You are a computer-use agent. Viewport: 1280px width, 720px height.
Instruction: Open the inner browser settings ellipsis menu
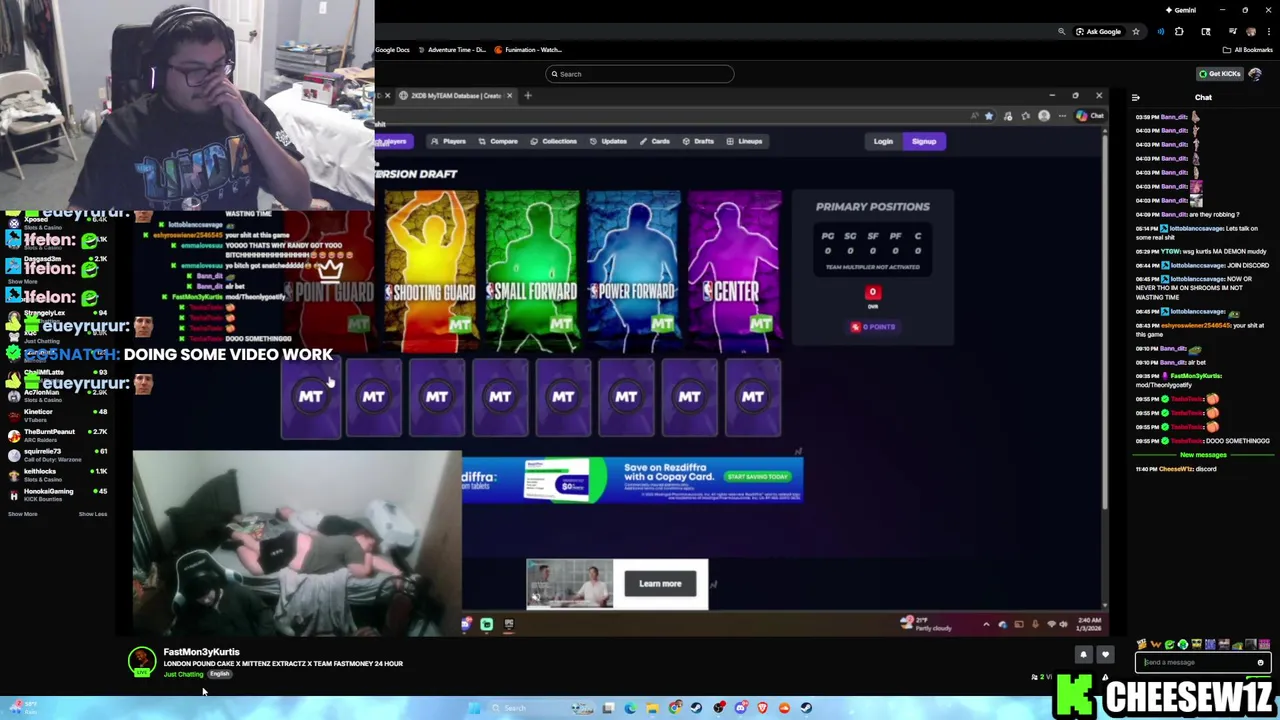point(1062,116)
